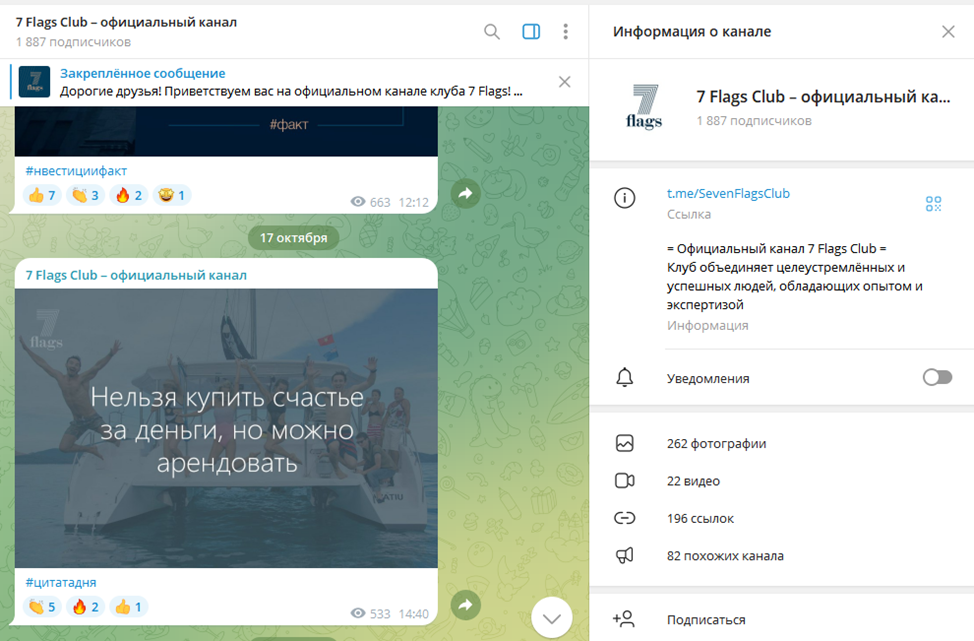The width and height of the screenshot is (974, 641).
Task: Click the channel description text
Action: (794, 276)
